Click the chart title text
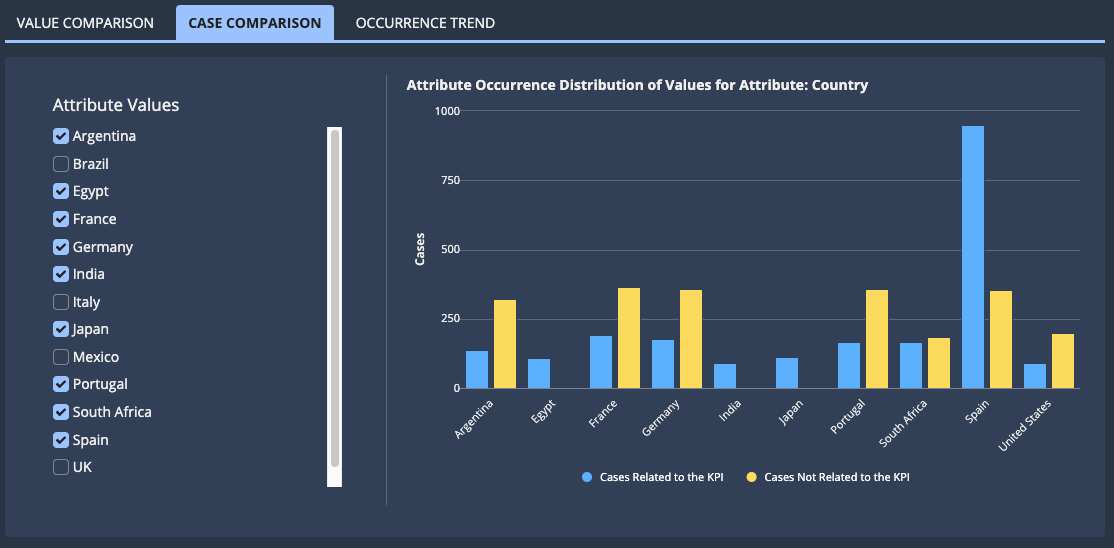The image size is (1114, 548). click(637, 85)
